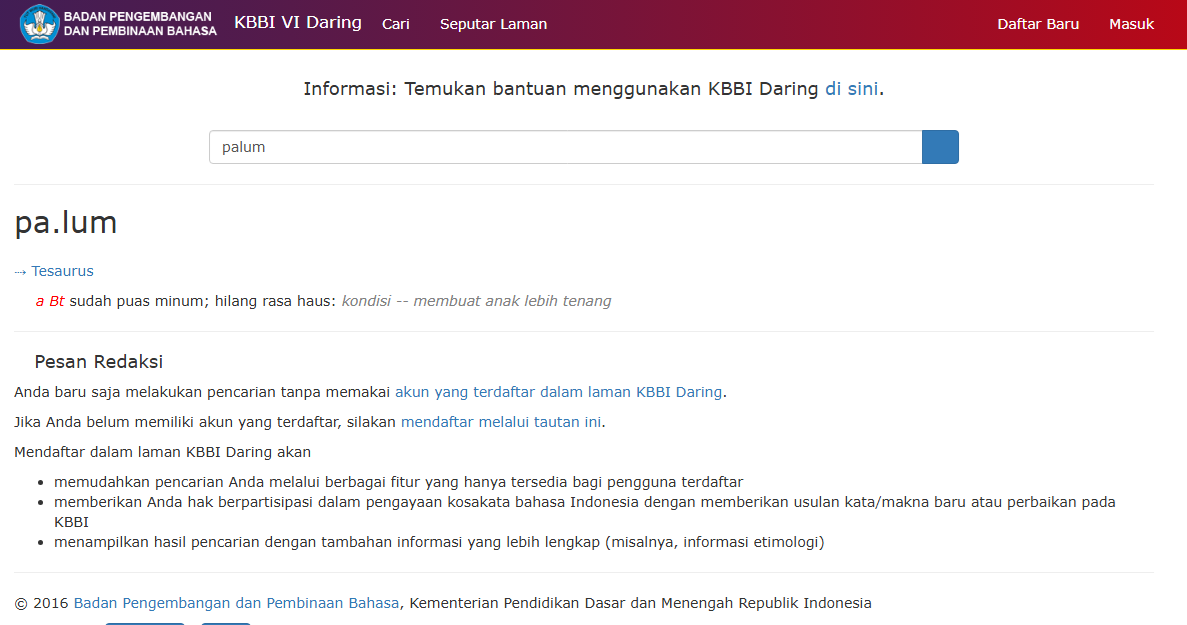Click example sentence 'kondisi -- membuat anak lebih tenang'
The width and height of the screenshot is (1187, 625).
476,301
